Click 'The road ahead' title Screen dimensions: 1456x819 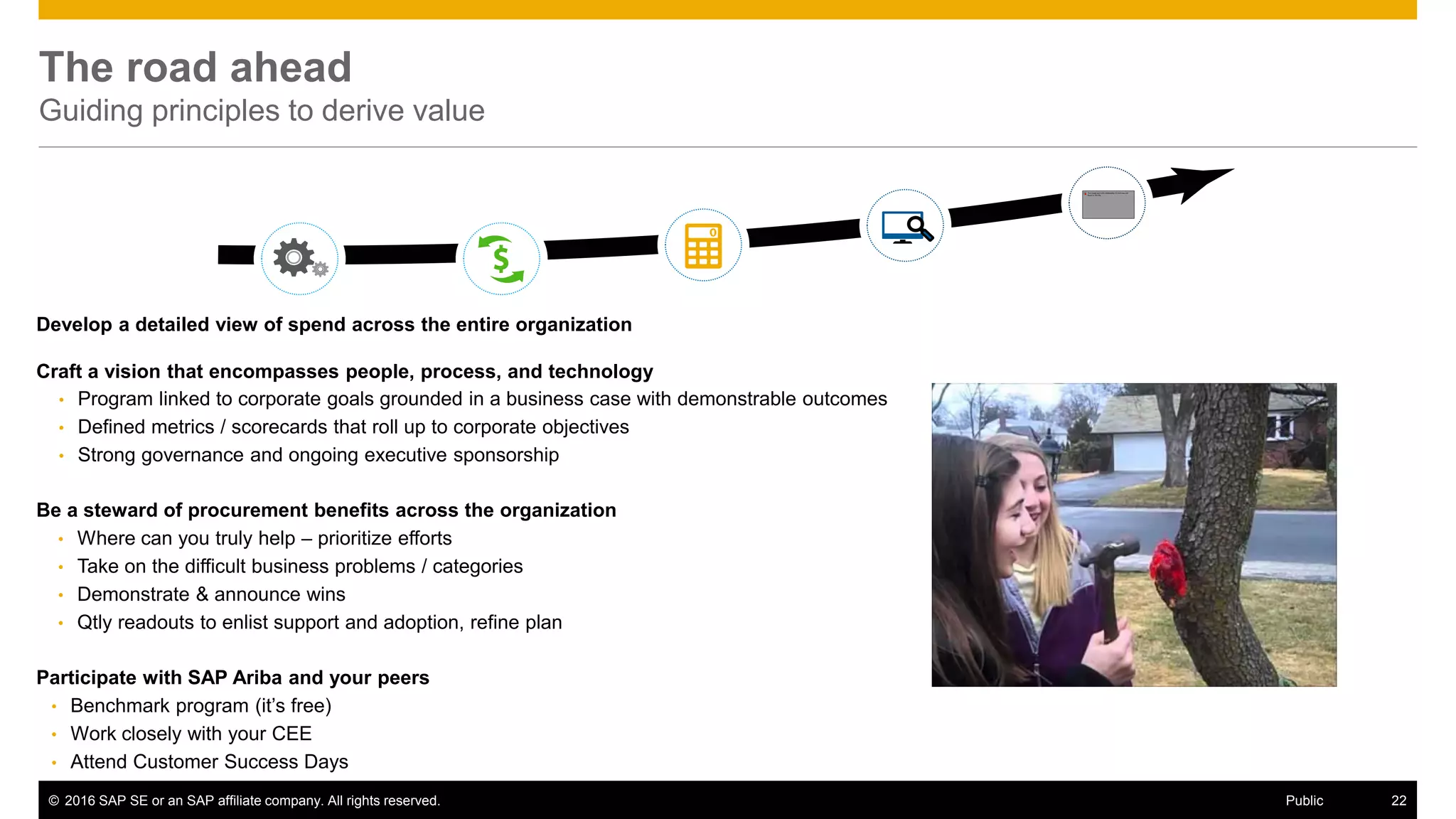[196, 68]
